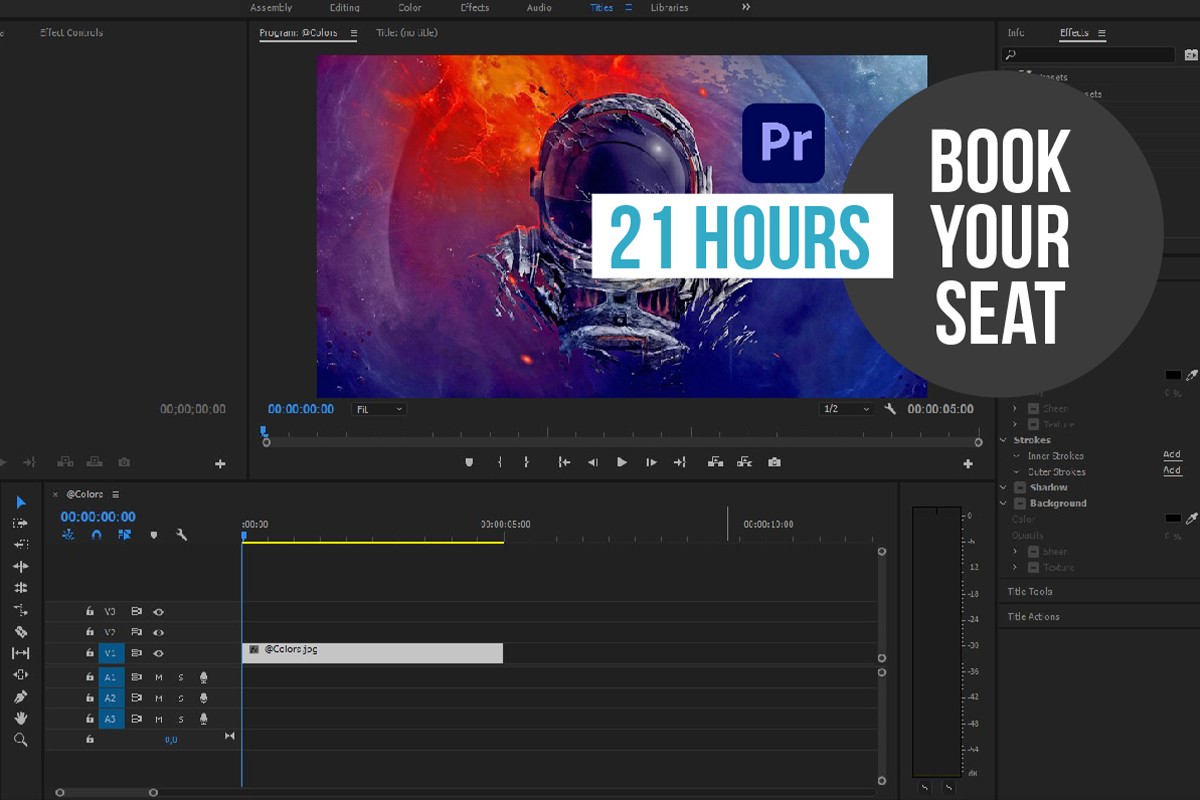Viewport: 1200px width, 800px height.
Task: Choose the Track Select Backward tool
Action: tap(20, 545)
